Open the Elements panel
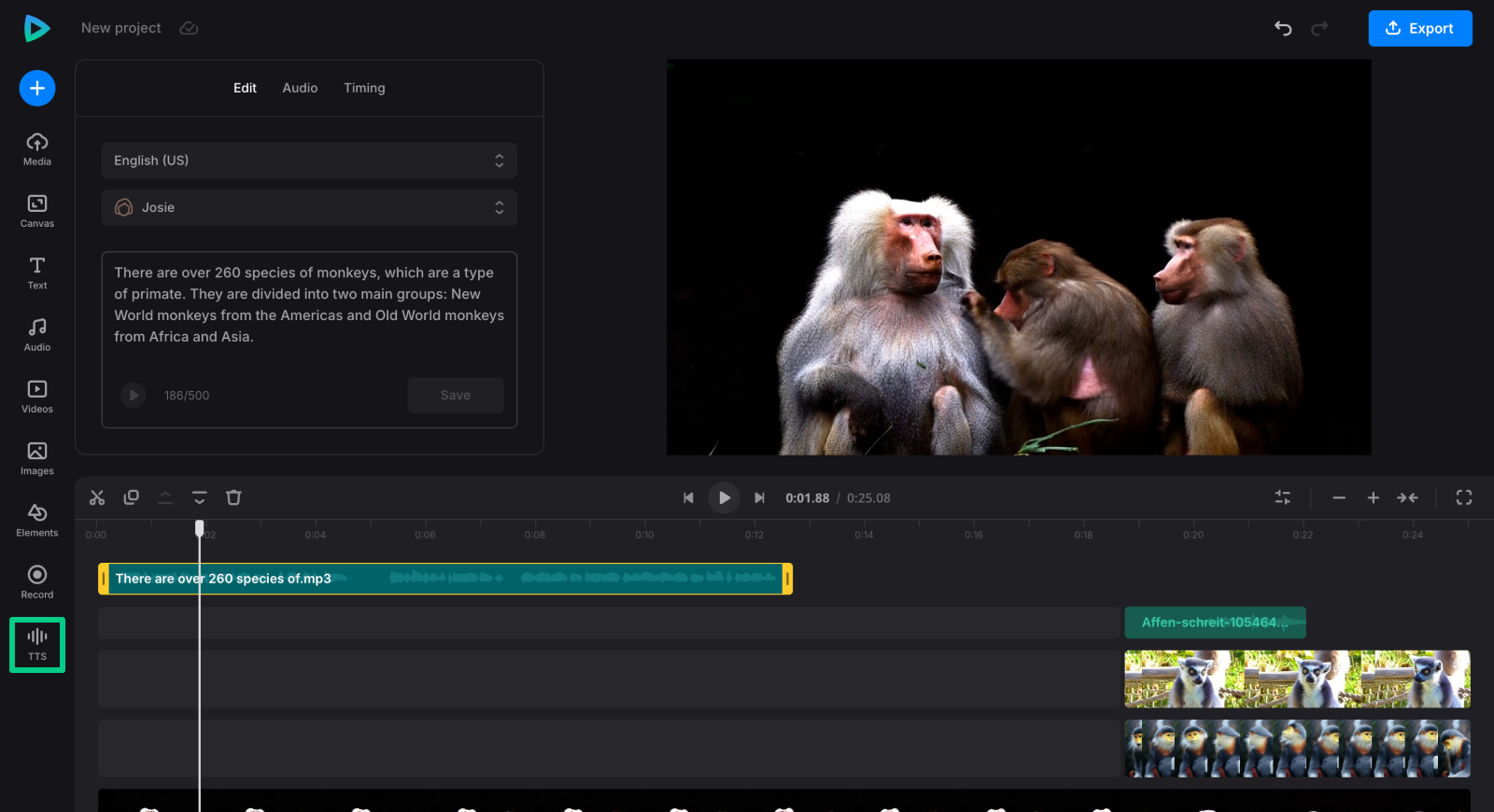The height and width of the screenshot is (812, 1494). [37, 520]
